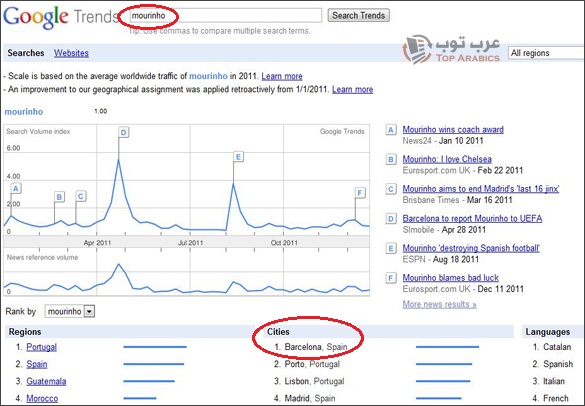Click the mourinho term in the scale note
Image resolution: width=585 pixels, height=406 pixels.
(208, 76)
